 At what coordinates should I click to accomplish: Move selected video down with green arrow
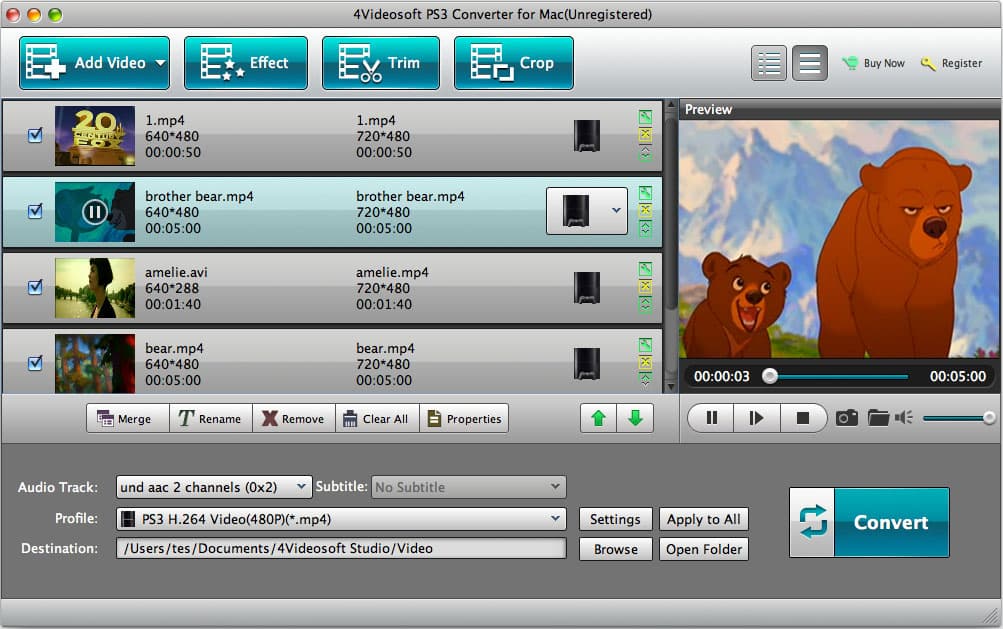click(636, 418)
